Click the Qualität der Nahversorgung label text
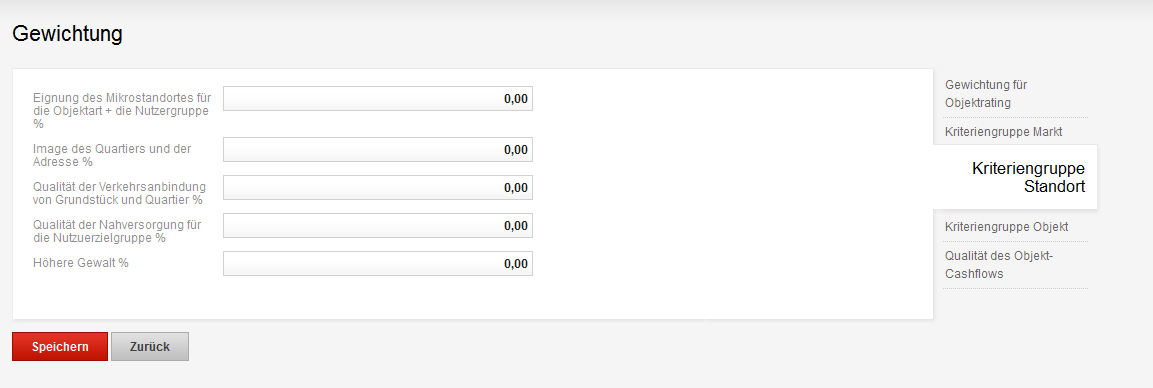The height and width of the screenshot is (388, 1153). click(117, 231)
